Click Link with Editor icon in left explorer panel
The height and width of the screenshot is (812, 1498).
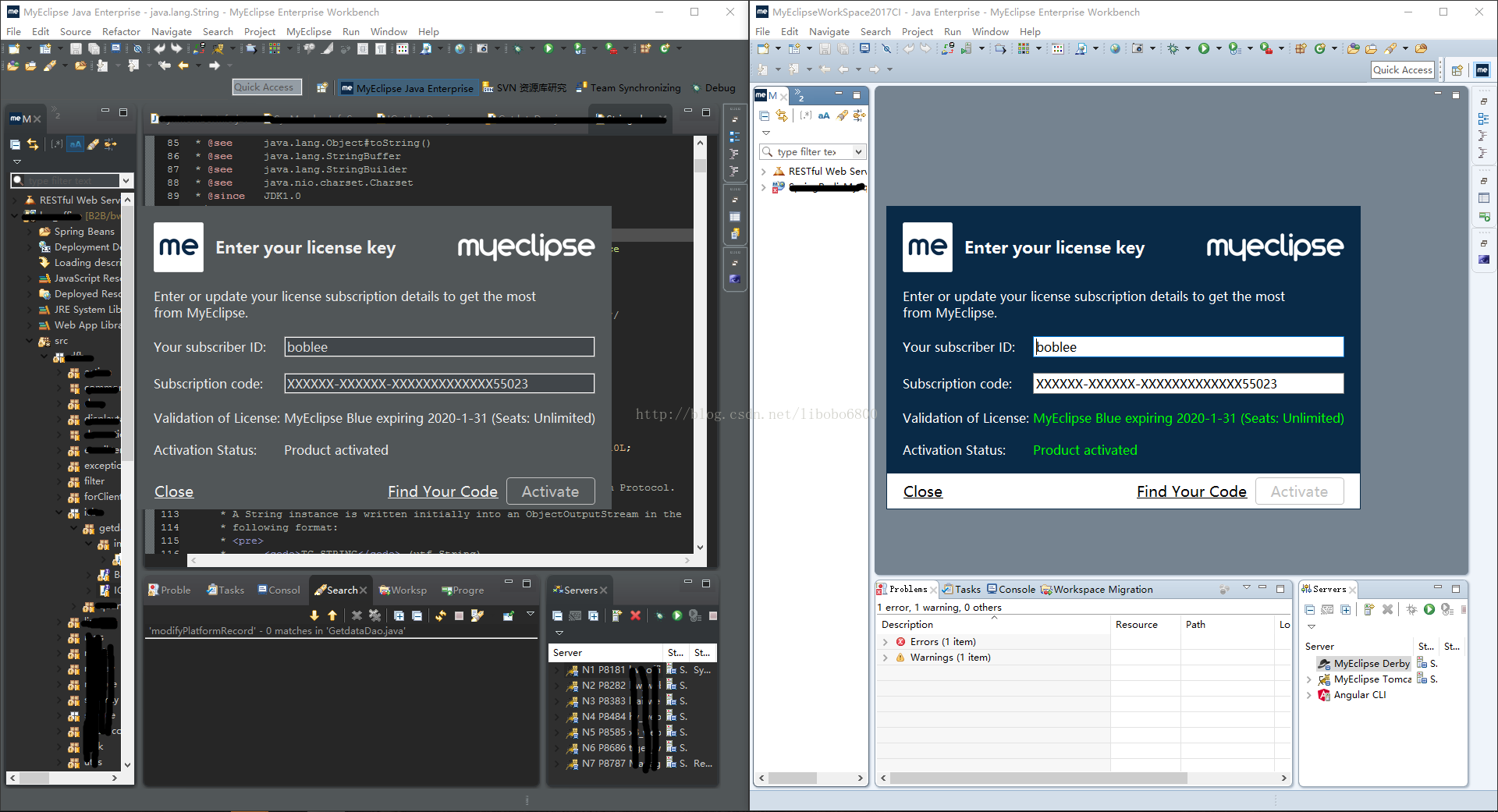(x=33, y=144)
